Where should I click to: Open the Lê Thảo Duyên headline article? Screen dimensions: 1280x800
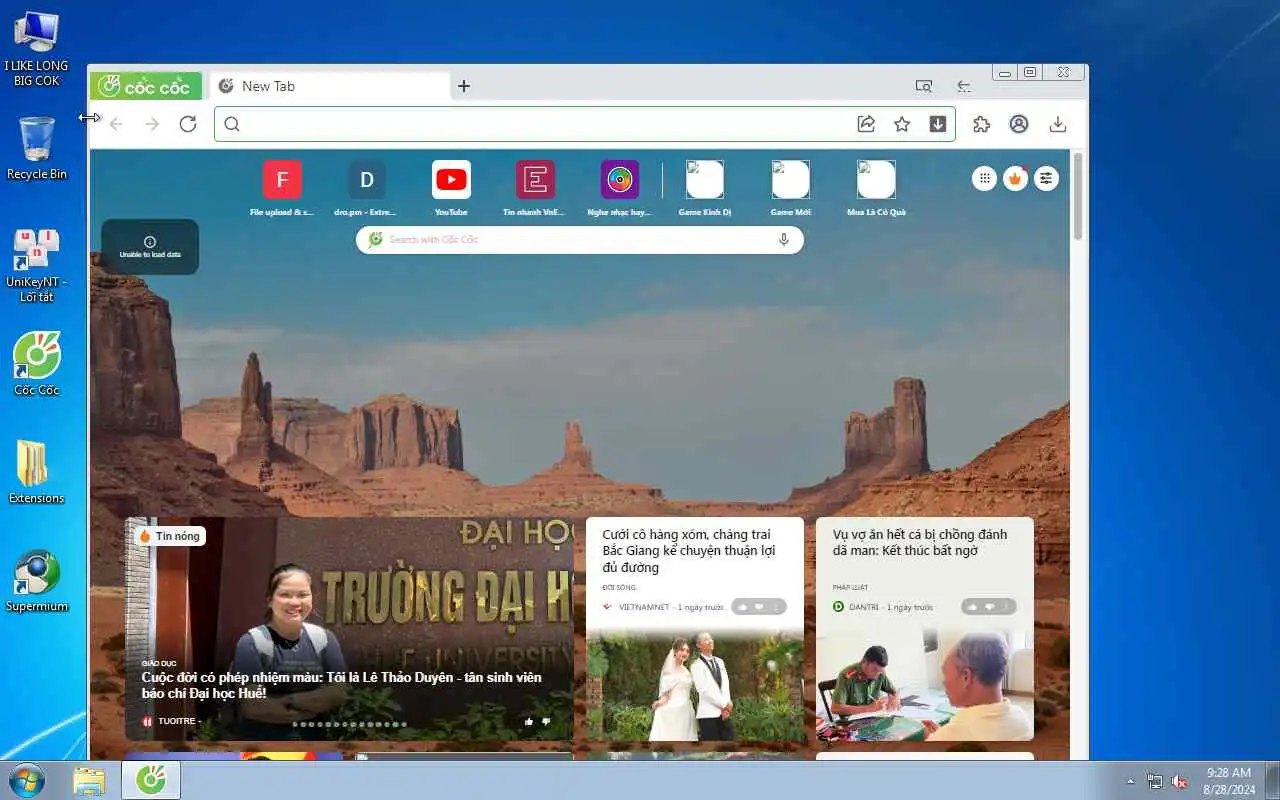coord(341,685)
